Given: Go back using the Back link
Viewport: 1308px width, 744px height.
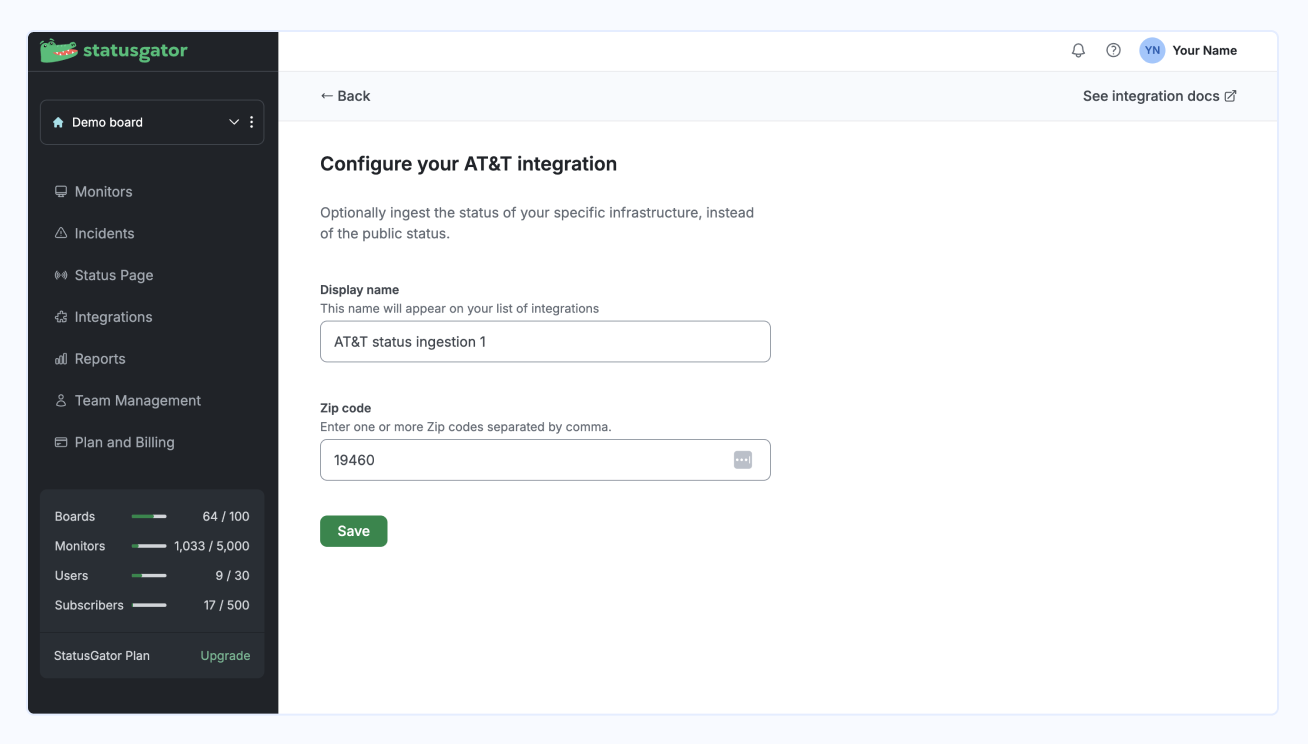Looking at the screenshot, I should coord(344,95).
